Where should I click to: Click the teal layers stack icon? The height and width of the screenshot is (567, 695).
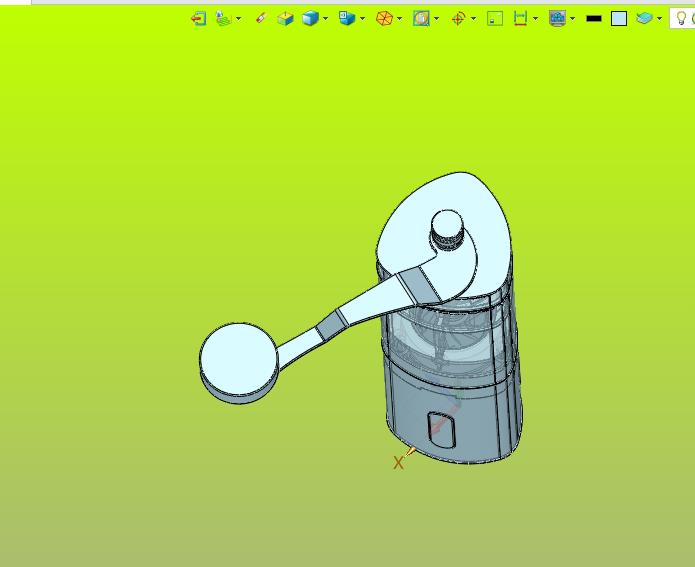click(644, 19)
